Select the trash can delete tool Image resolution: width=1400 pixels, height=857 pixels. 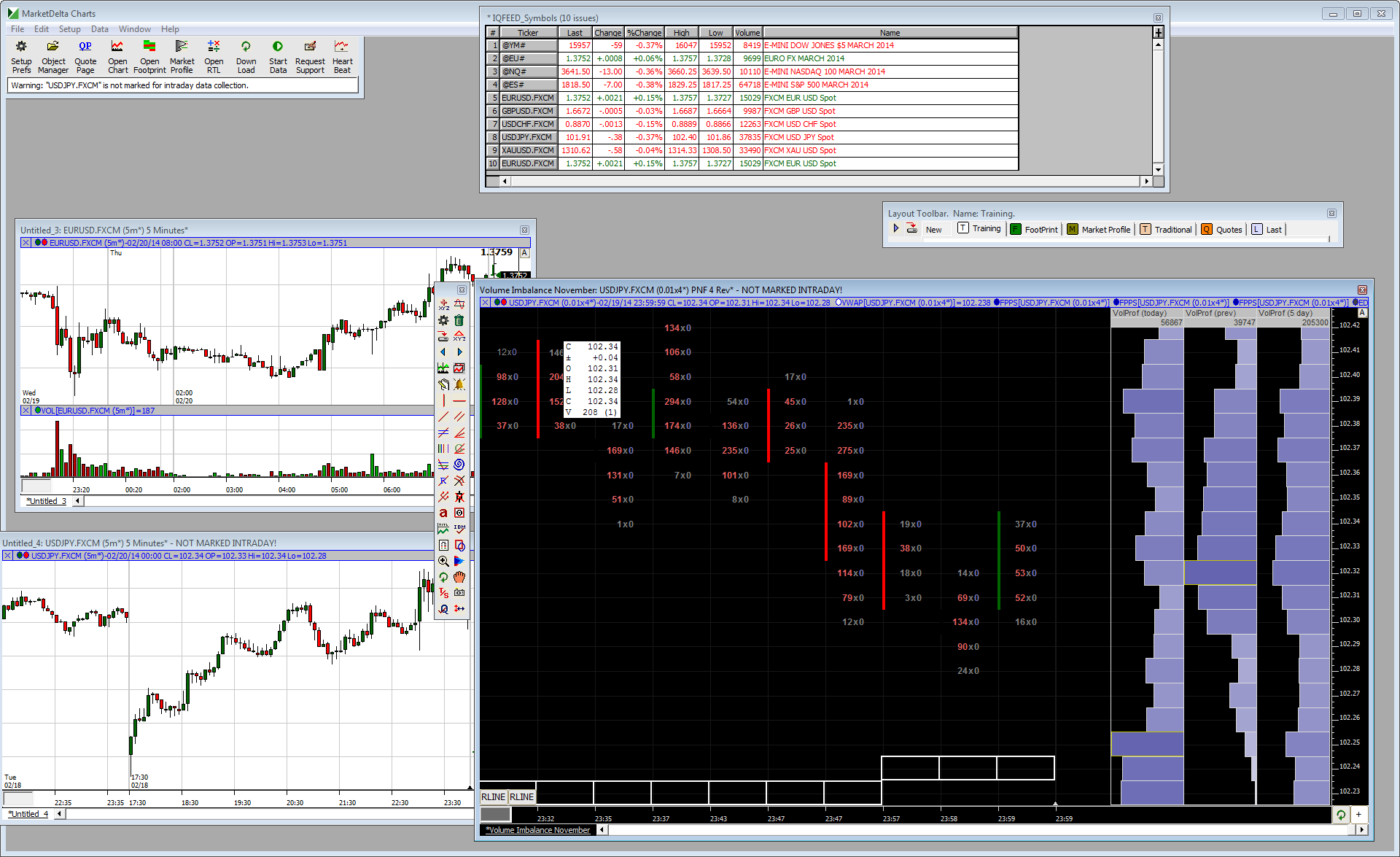point(459,320)
